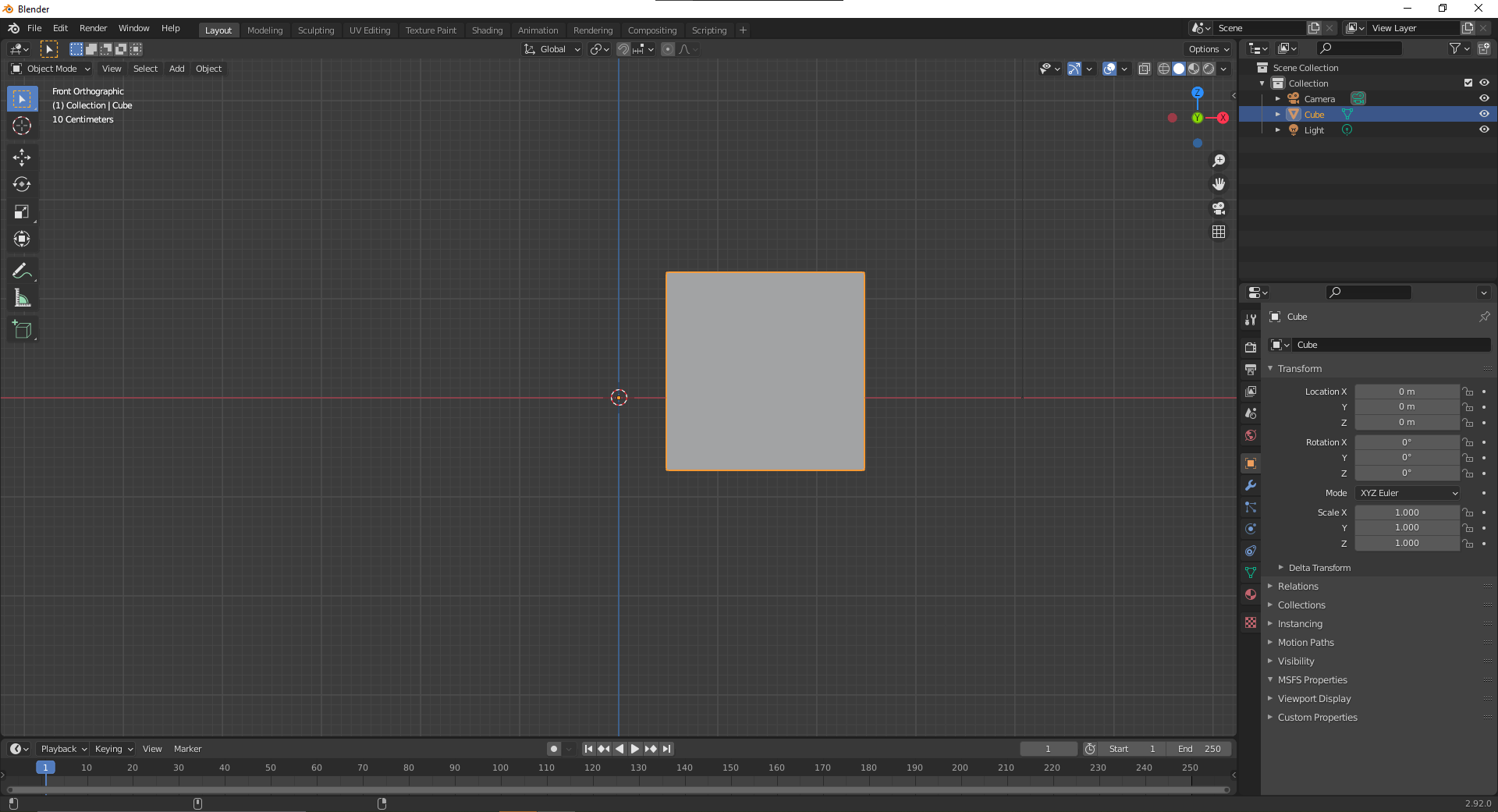Image resolution: width=1498 pixels, height=812 pixels.
Task: Hide the Light object in the viewport
Action: 1484,129
